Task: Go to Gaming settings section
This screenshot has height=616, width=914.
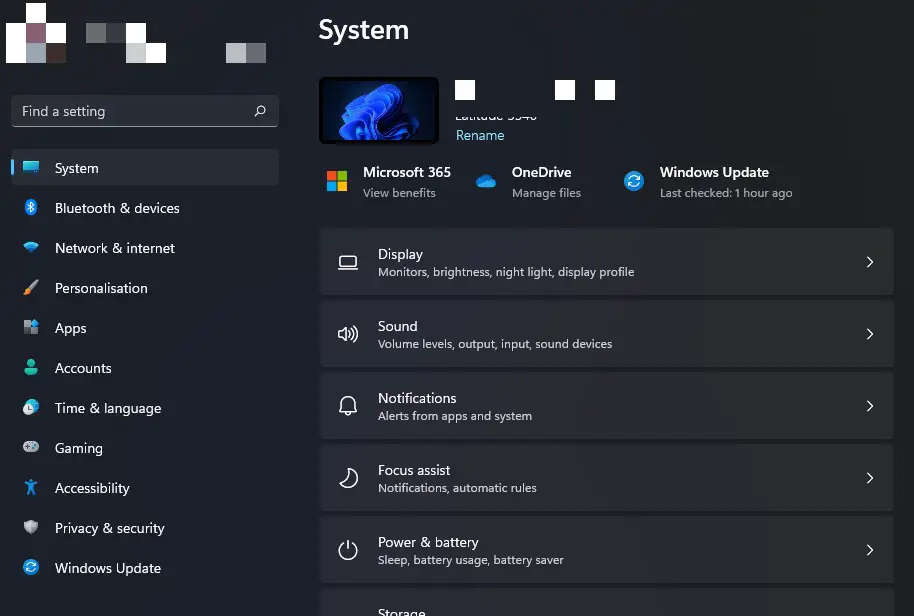Action: tap(145, 448)
